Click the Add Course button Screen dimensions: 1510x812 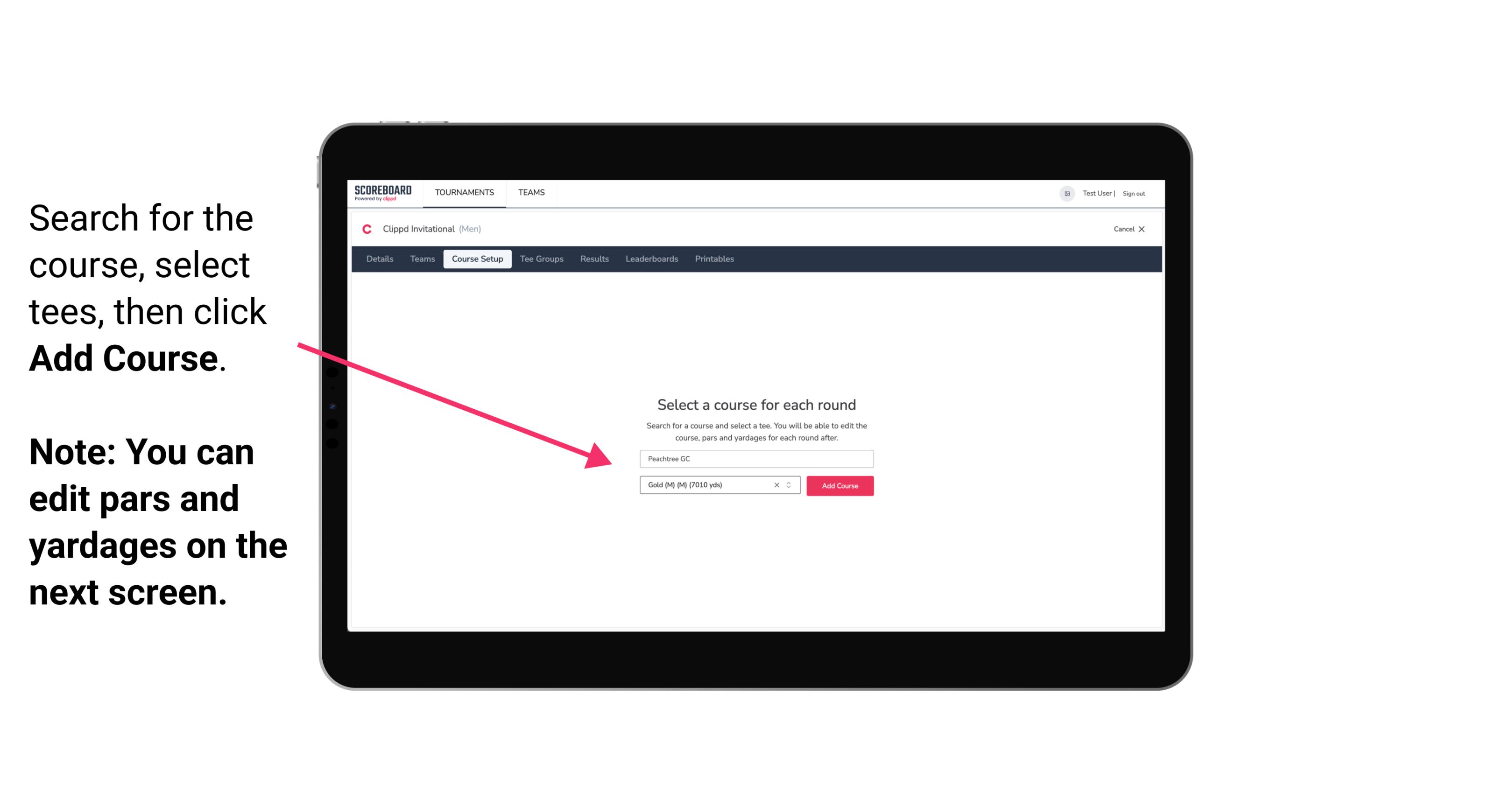[839, 486]
